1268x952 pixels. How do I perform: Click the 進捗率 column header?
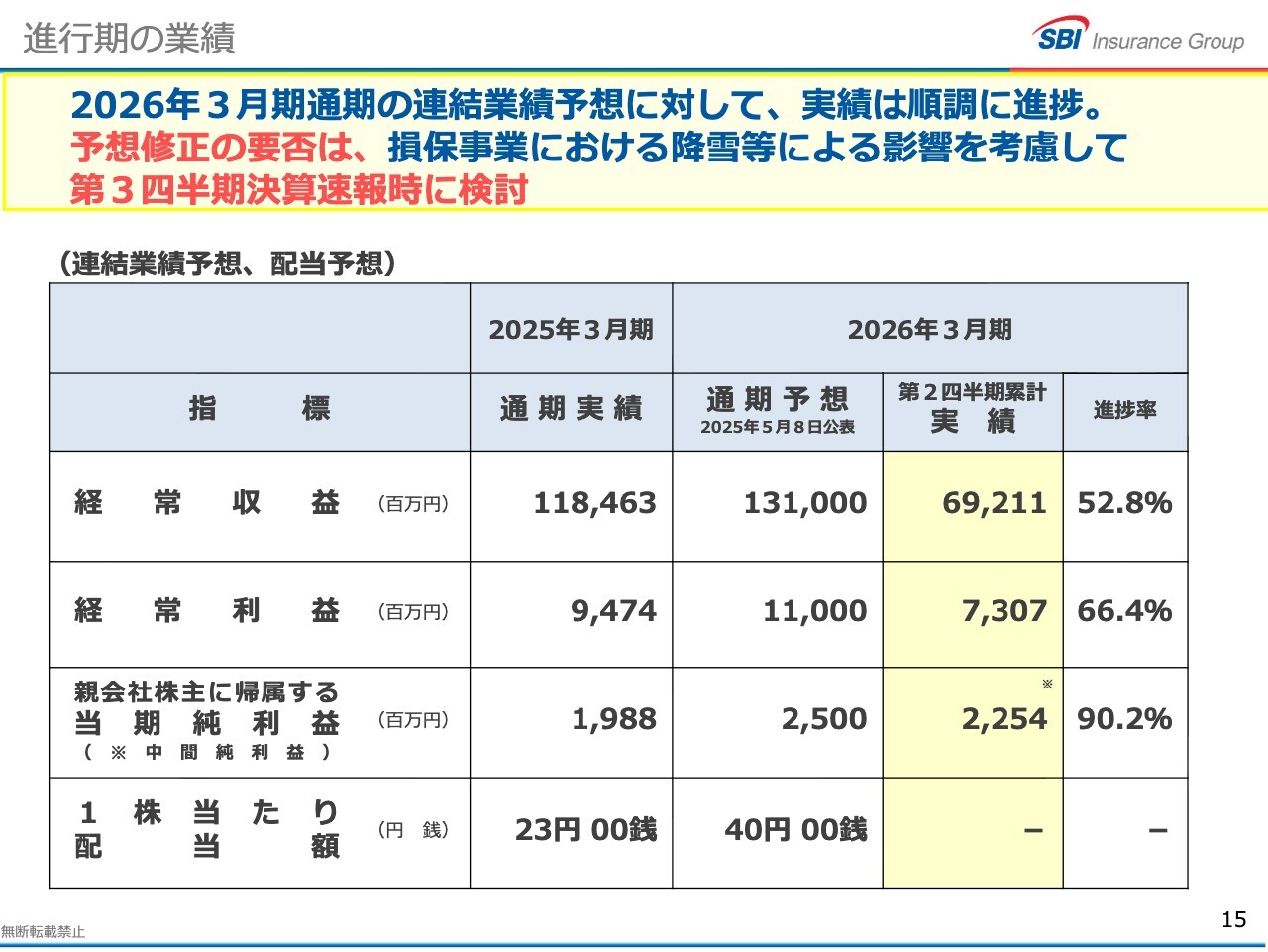click(x=1124, y=410)
